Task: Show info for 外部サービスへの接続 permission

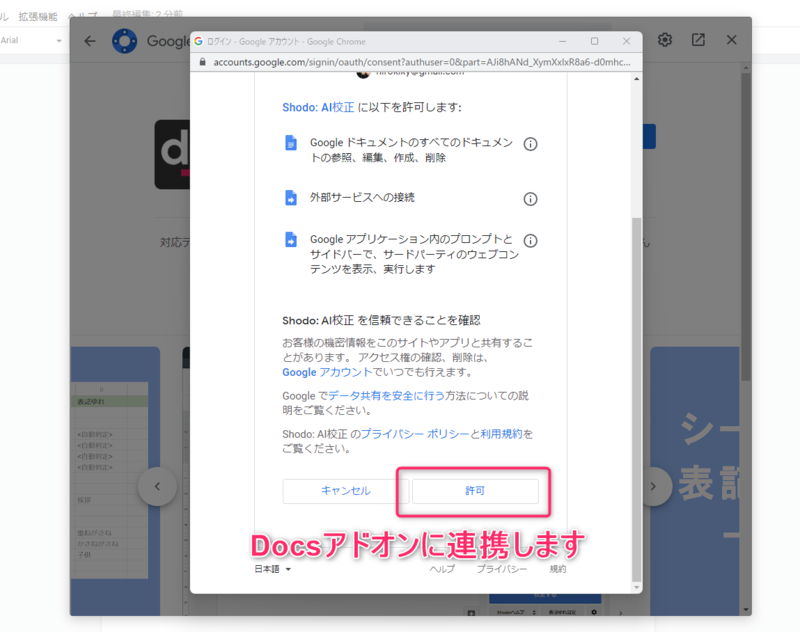Action: (x=531, y=199)
